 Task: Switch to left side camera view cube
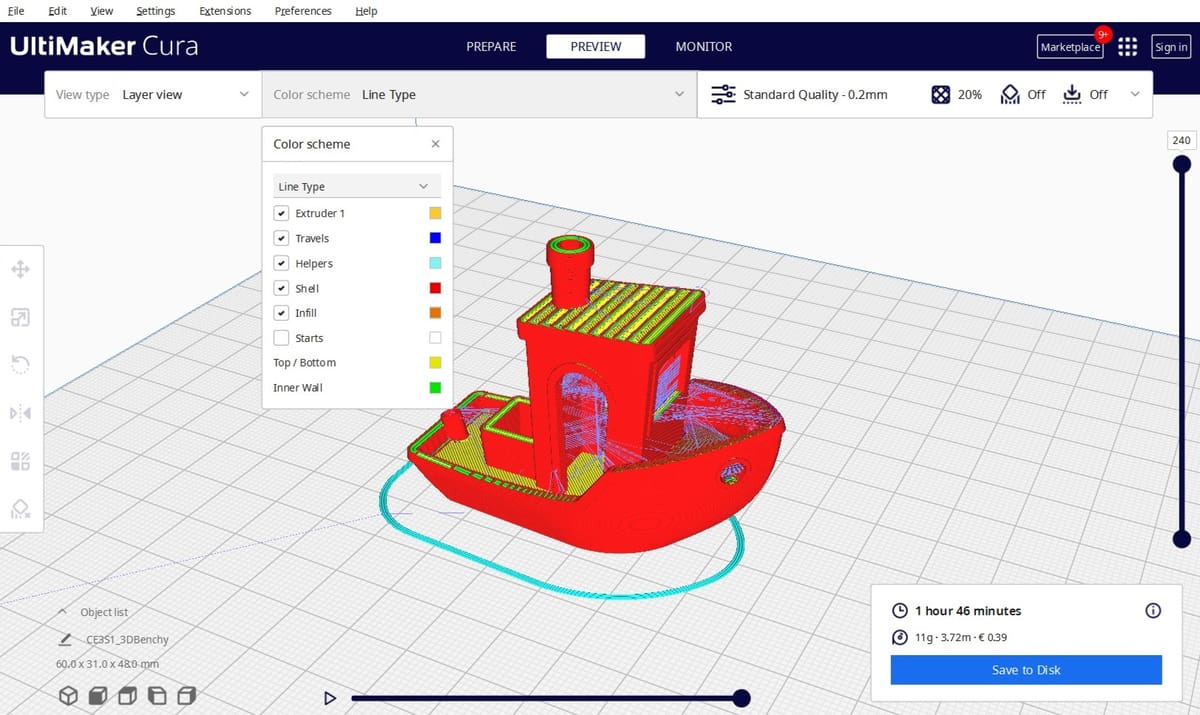tap(157, 695)
